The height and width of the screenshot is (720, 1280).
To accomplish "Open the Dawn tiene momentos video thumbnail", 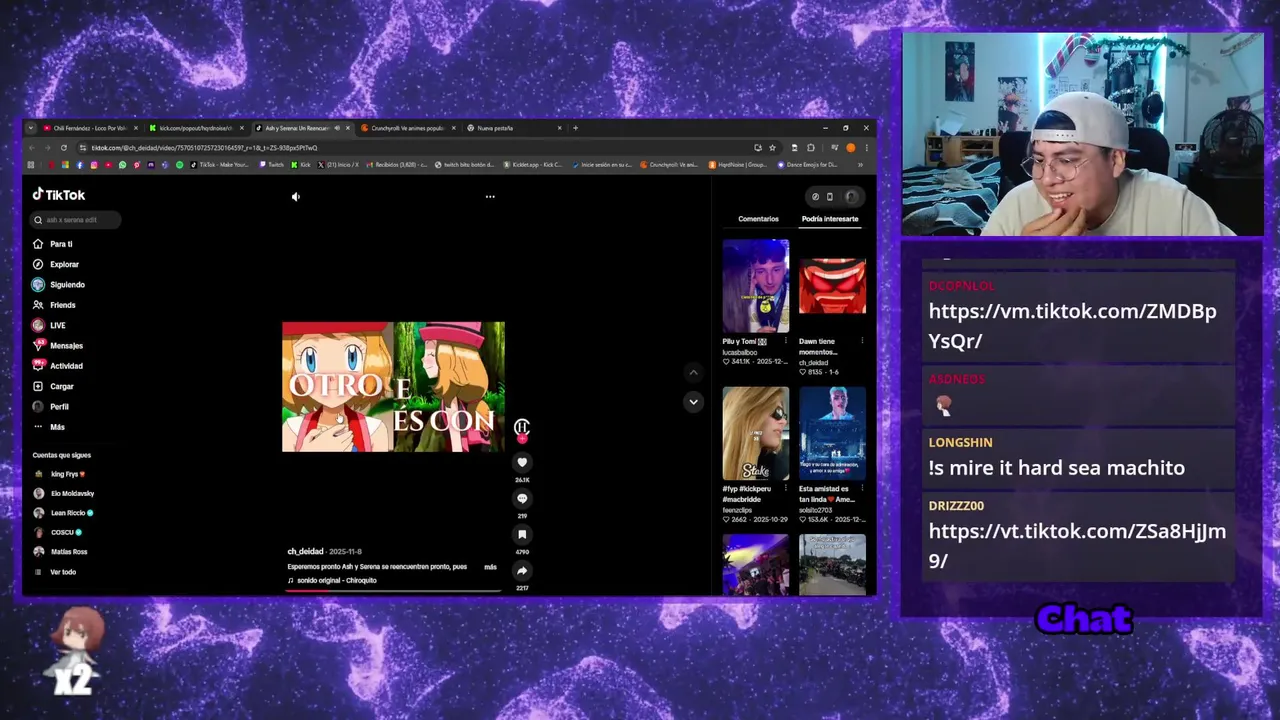I will (832, 286).
